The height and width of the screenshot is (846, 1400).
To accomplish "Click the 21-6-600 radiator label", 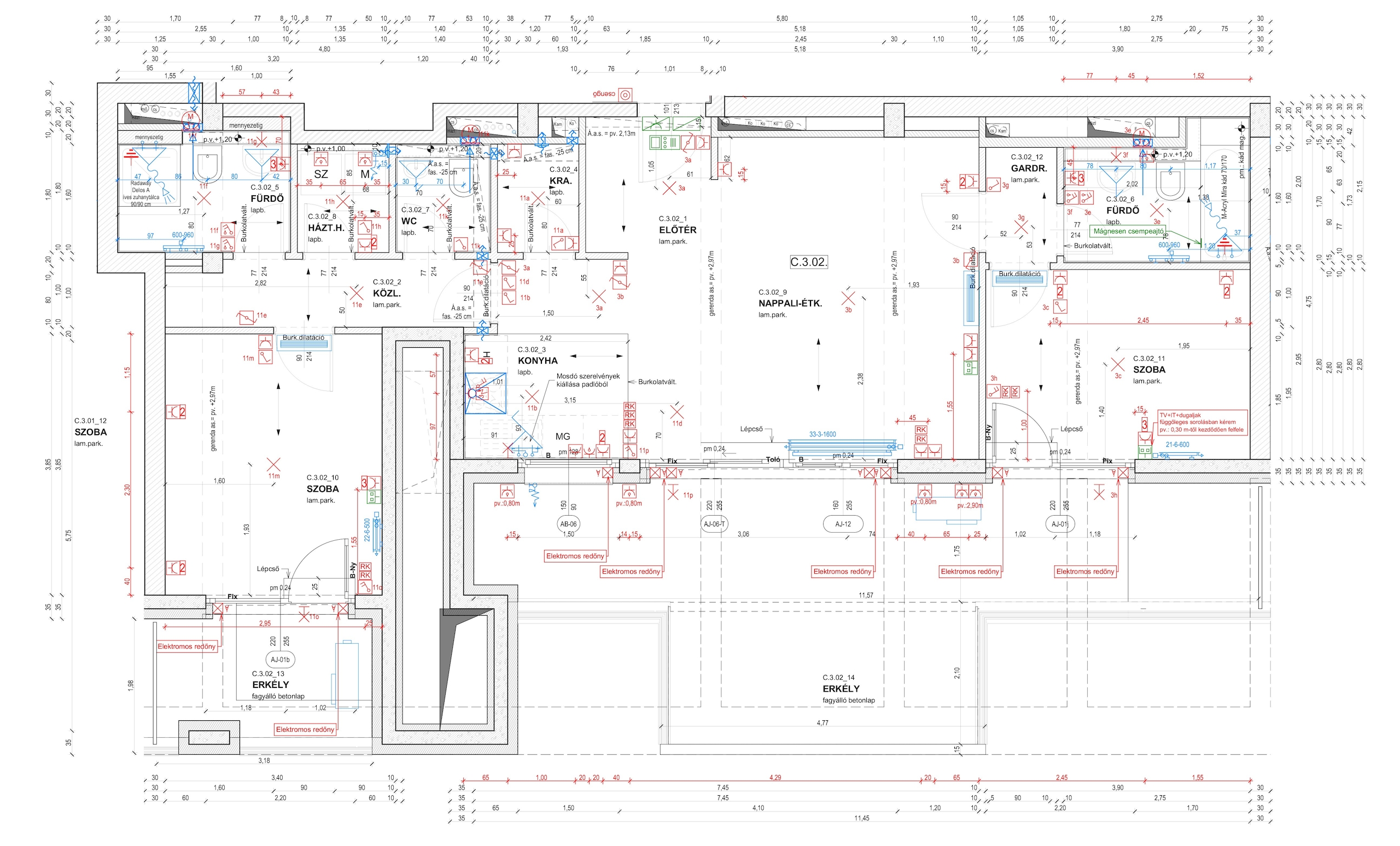I will coord(1177,445).
